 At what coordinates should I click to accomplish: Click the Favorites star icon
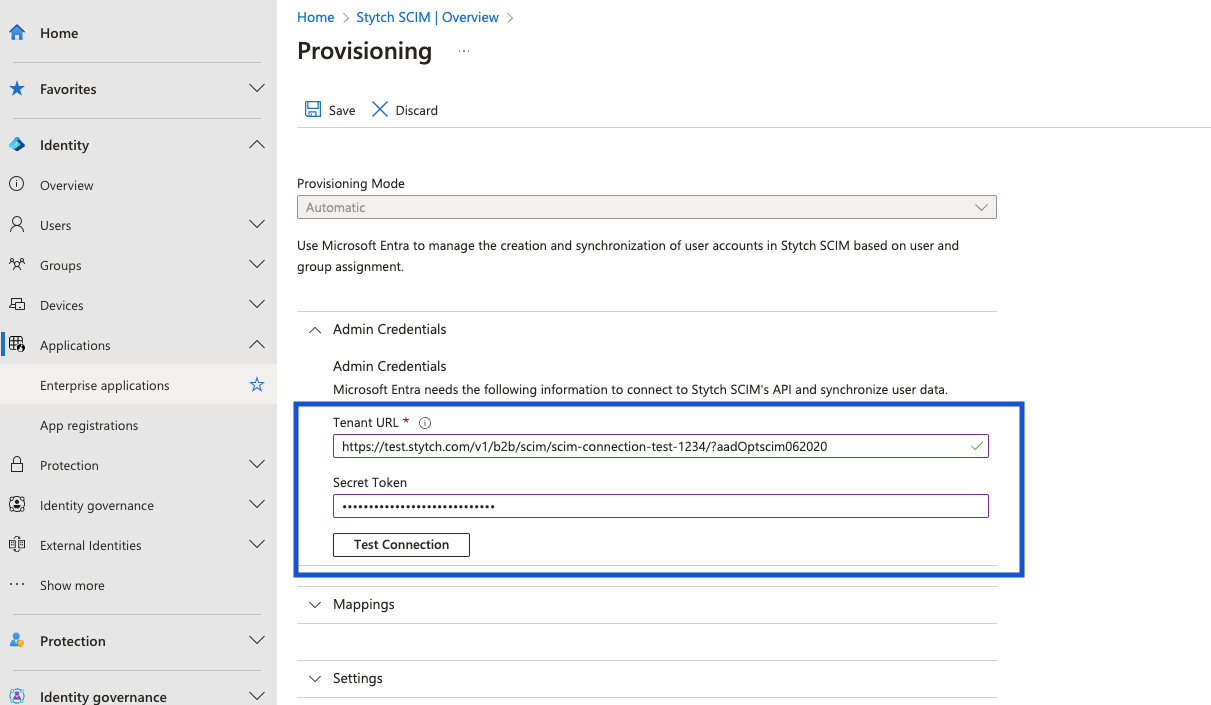[16, 88]
